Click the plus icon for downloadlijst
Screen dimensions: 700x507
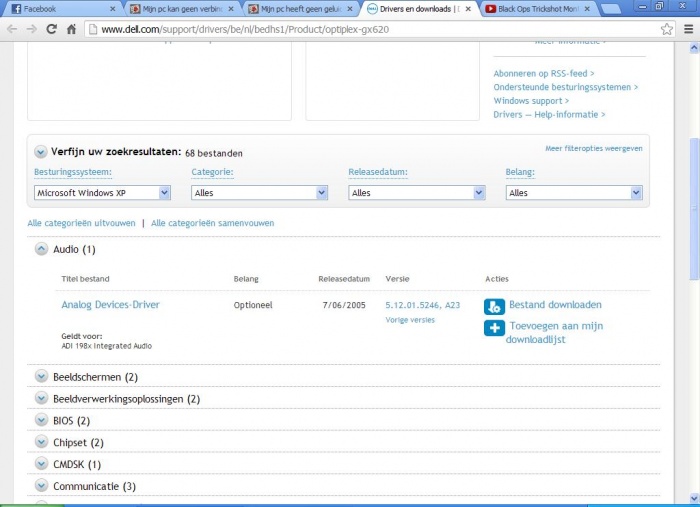pos(494,328)
